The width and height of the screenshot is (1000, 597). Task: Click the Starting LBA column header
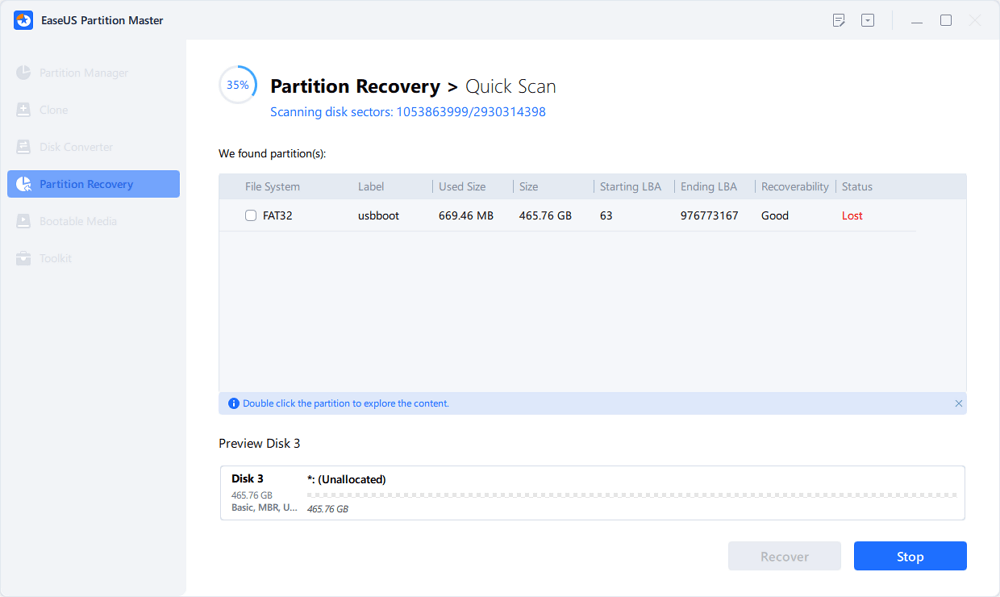tap(630, 186)
